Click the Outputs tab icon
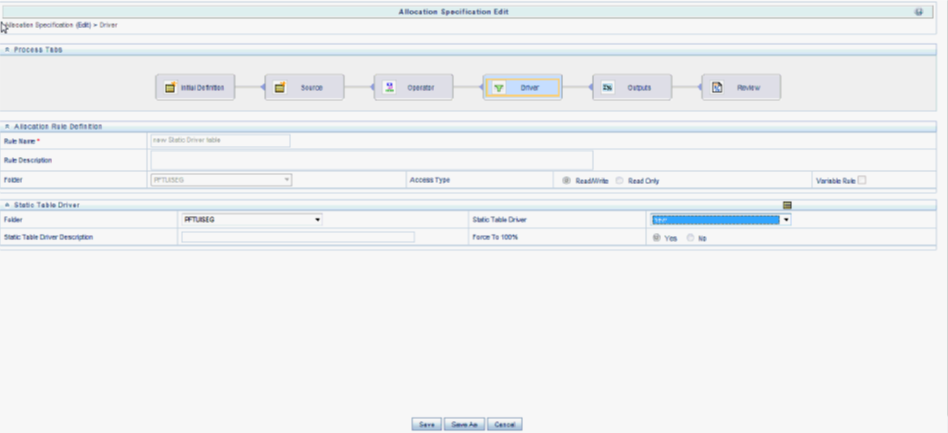This screenshot has height=433, width=948. [608, 88]
